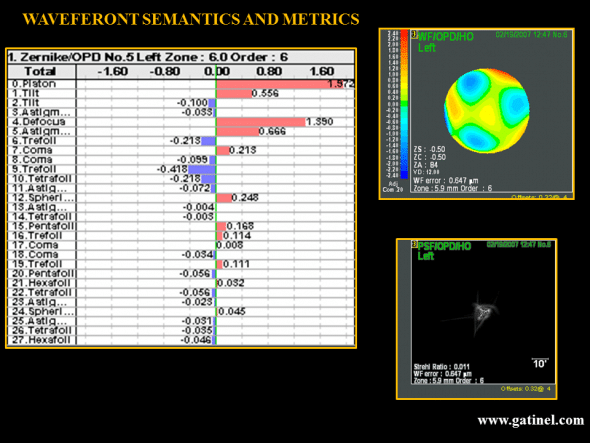Select the PSF point spread image
The width and height of the screenshot is (590, 443).
coord(484,312)
